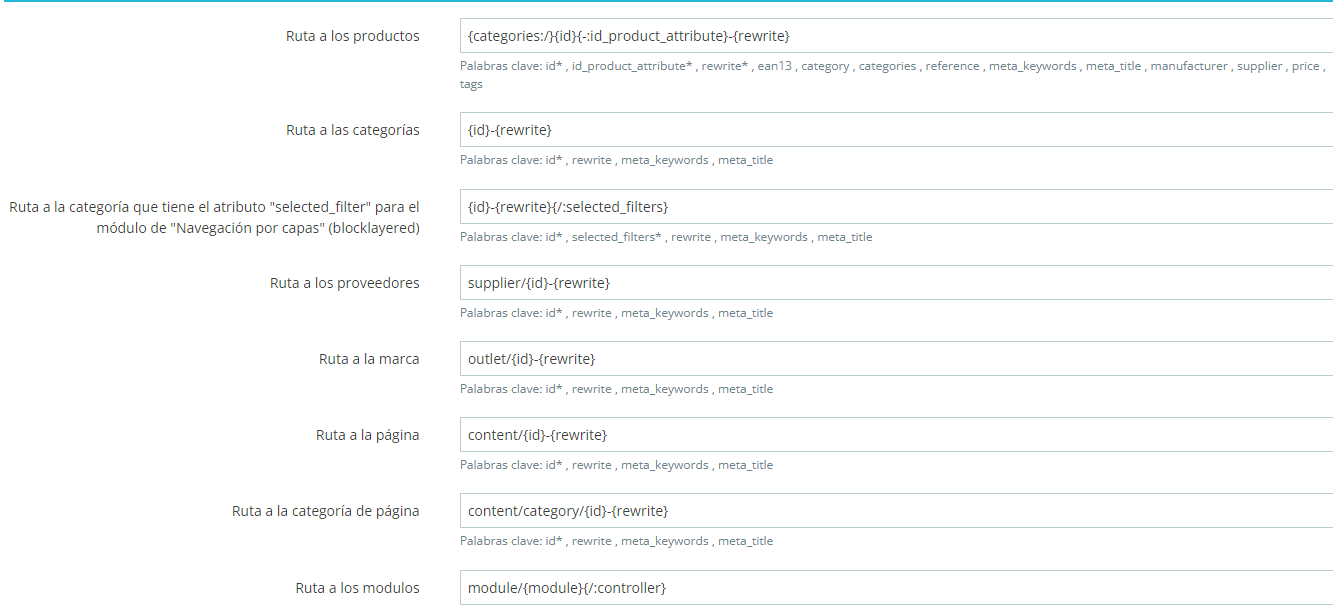Viewport: 1333px width, 612px height.
Task: Click the 'Ruta a los modulos' input field
Action: (896, 588)
